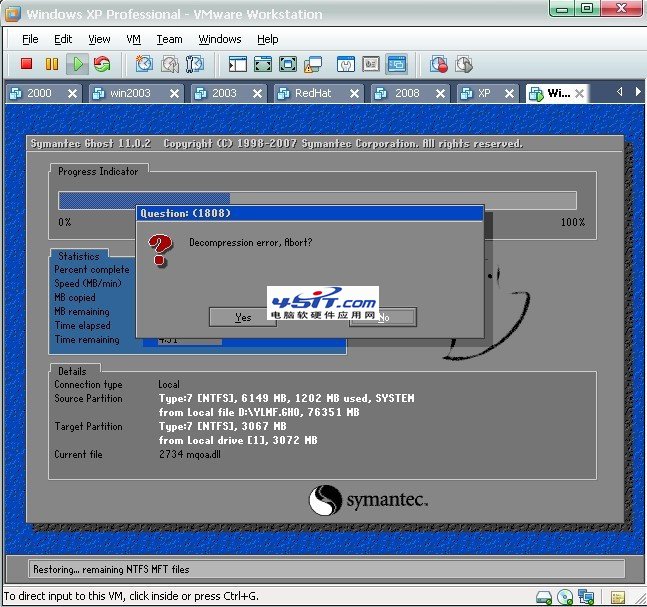Open the File menu
Image resolution: width=647 pixels, height=607 pixels.
click(30, 39)
